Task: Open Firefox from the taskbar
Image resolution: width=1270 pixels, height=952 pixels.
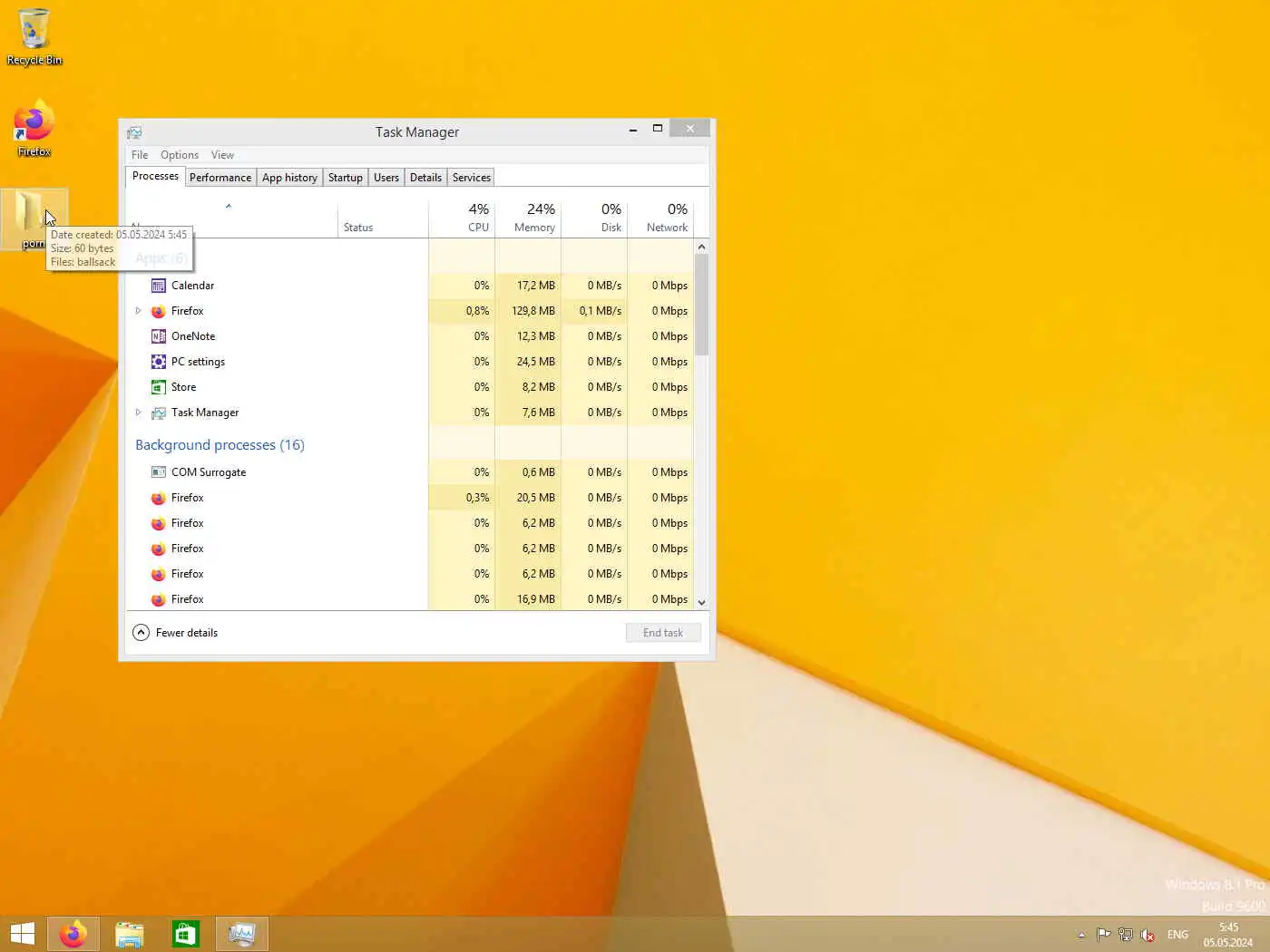Action: [x=73, y=934]
